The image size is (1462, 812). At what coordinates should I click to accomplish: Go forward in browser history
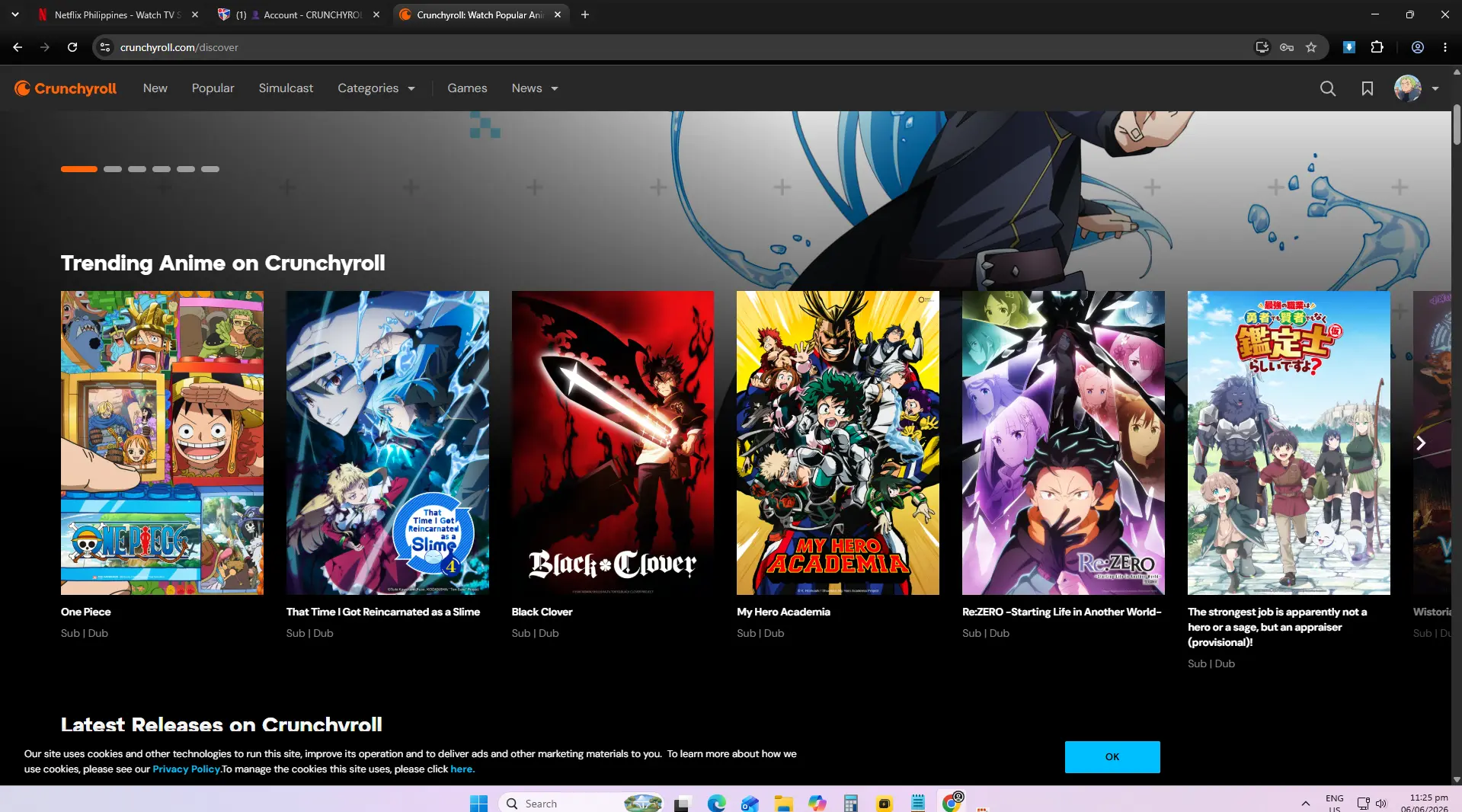pos(45,47)
